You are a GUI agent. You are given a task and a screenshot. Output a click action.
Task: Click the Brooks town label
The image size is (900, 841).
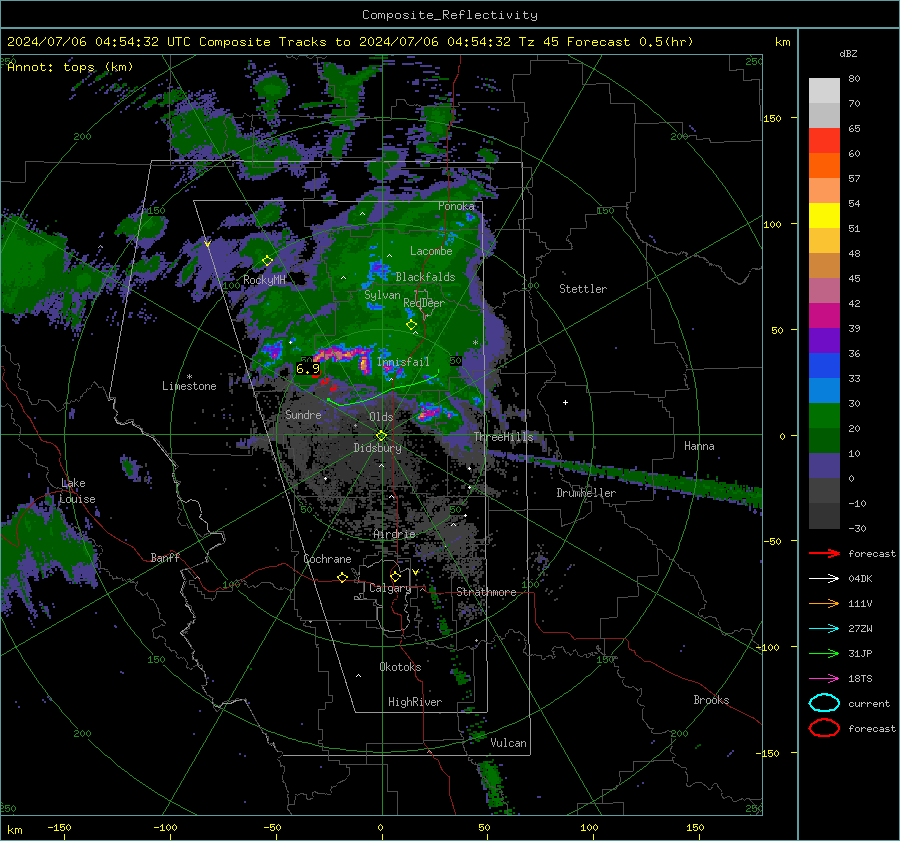[x=711, y=700]
